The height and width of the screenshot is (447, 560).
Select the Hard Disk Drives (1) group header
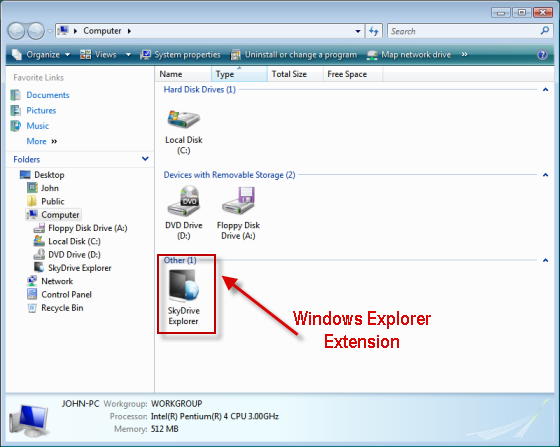200,89
